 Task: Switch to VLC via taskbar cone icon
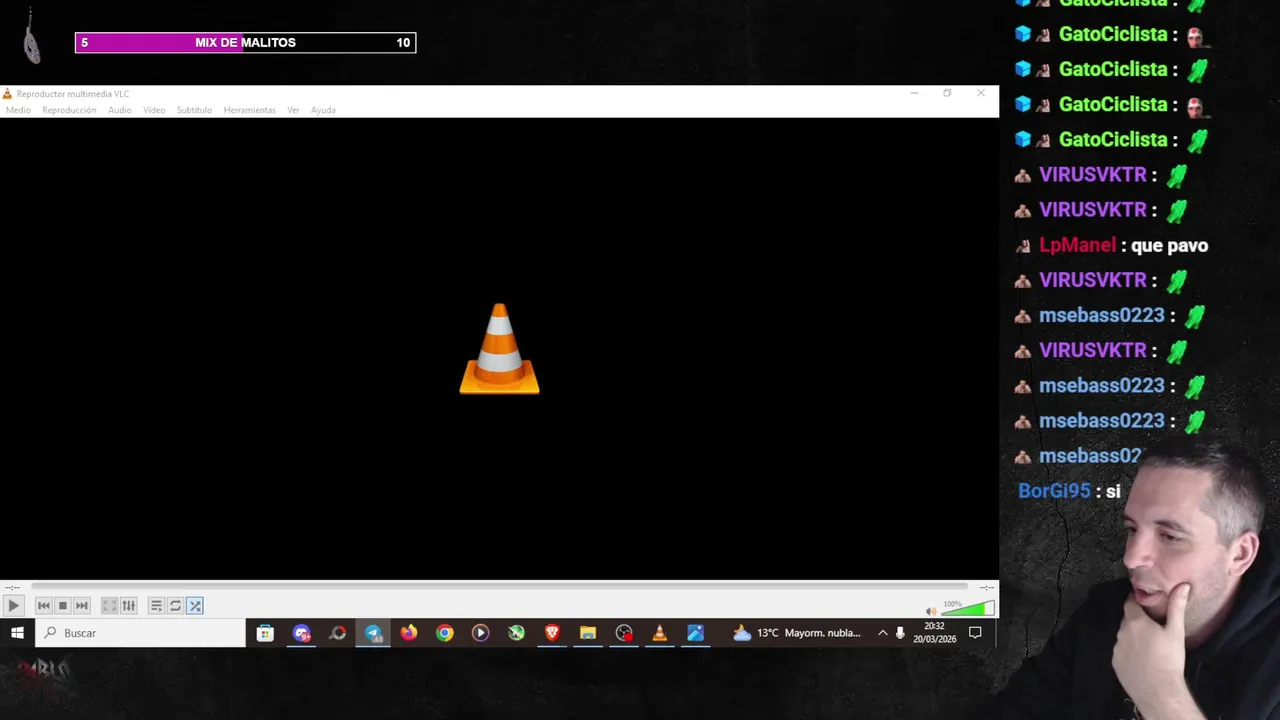click(659, 633)
